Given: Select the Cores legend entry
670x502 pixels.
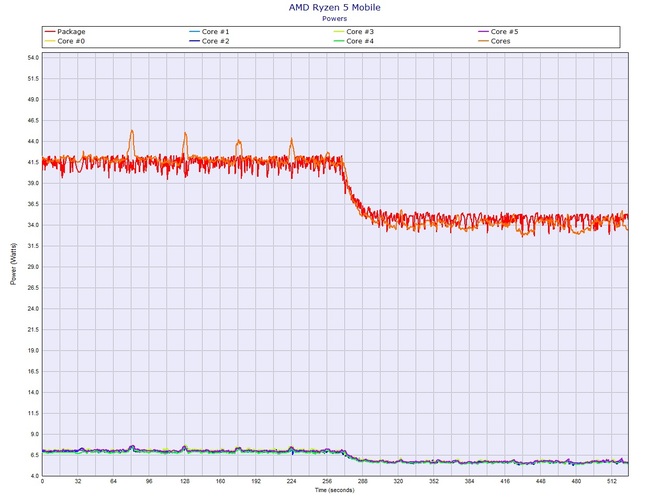Looking at the screenshot, I should coord(494,41).
